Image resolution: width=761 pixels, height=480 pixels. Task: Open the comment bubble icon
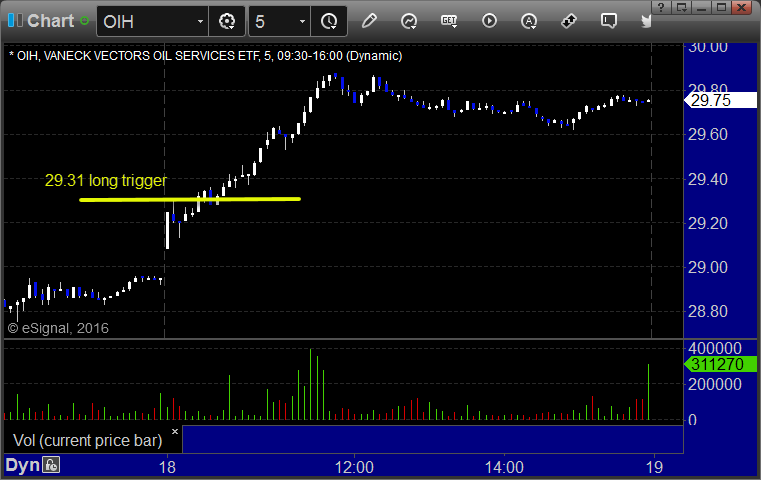(x=609, y=21)
